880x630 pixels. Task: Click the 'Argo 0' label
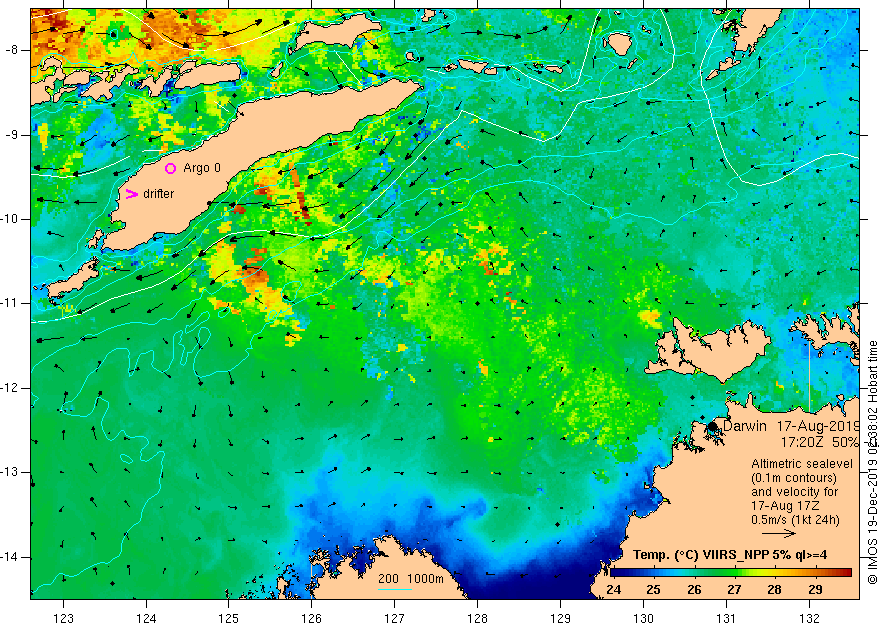coord(202,168)
